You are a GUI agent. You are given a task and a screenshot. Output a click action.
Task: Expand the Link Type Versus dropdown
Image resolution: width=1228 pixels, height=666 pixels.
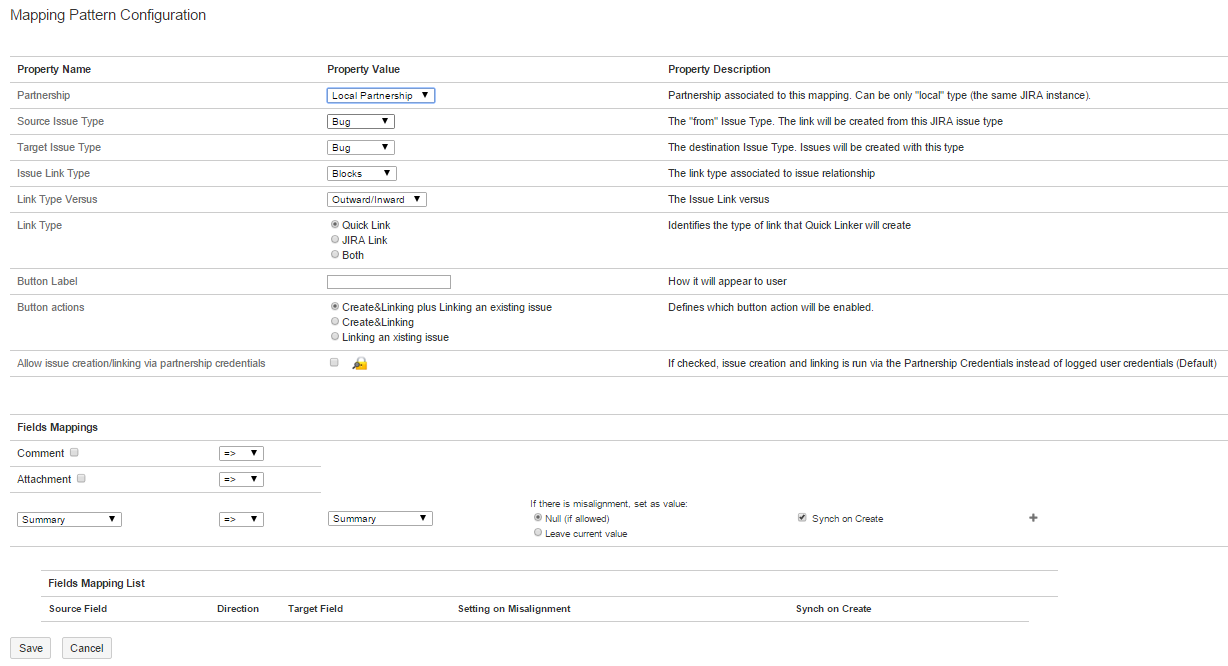tap(377, 200)
